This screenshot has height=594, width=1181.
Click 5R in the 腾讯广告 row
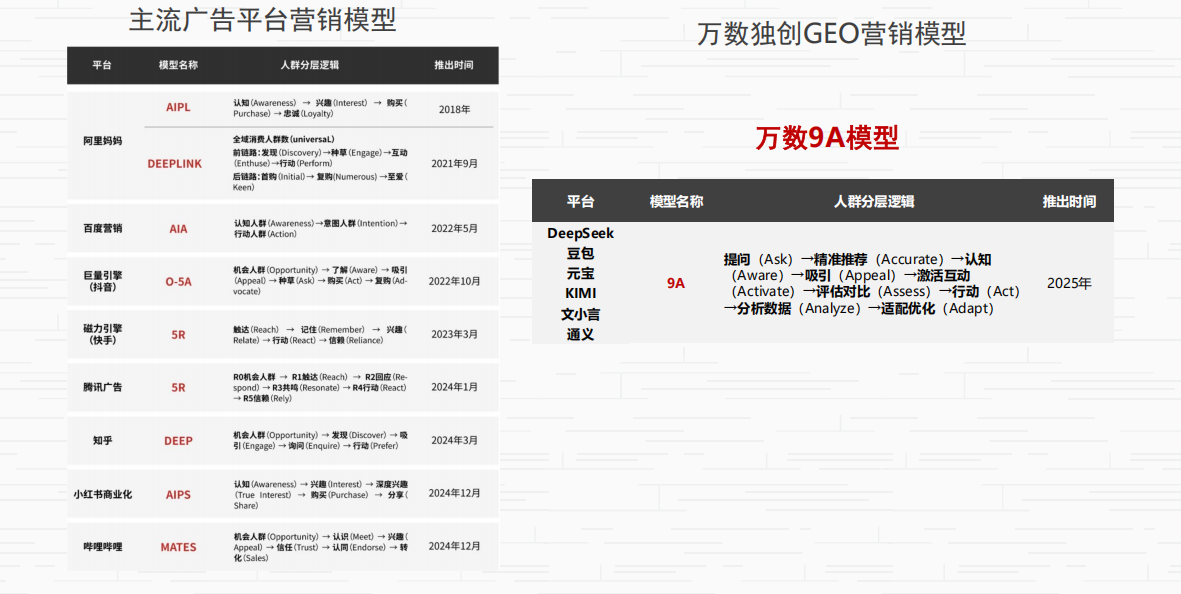pyautogui.click(x=179, y=388)
